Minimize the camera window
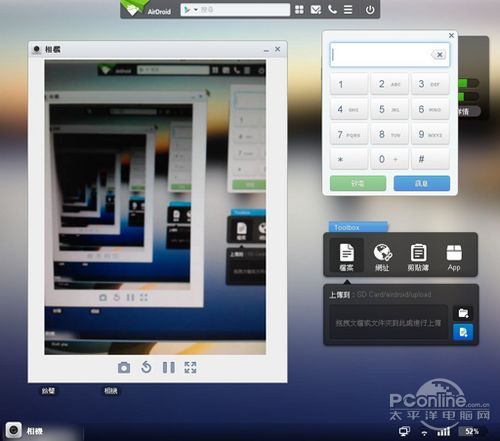500x441 pixels. pyautogui.click(x=266, y=50)
